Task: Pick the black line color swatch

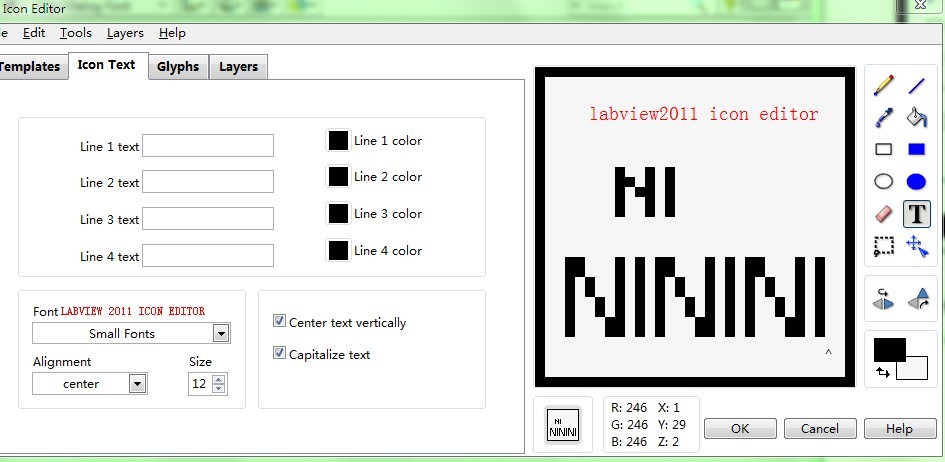Action: [x=890, y=349]
